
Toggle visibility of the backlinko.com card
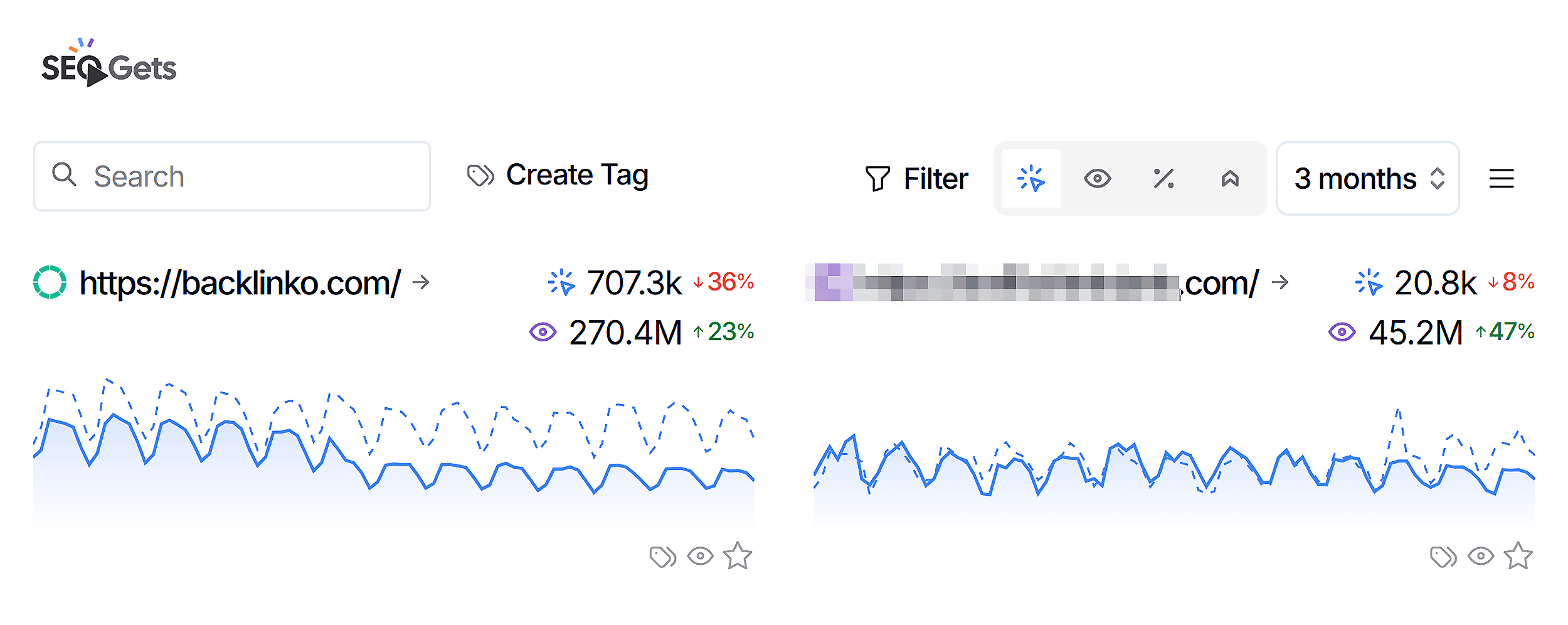701,557
